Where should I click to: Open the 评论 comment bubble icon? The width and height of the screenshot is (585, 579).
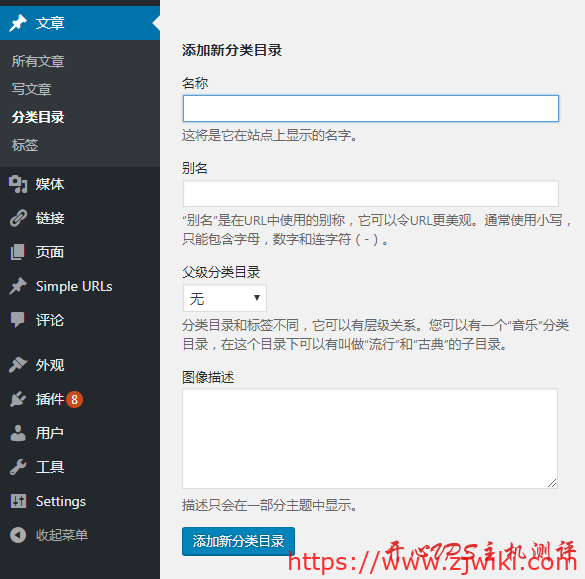coord(18,320)
